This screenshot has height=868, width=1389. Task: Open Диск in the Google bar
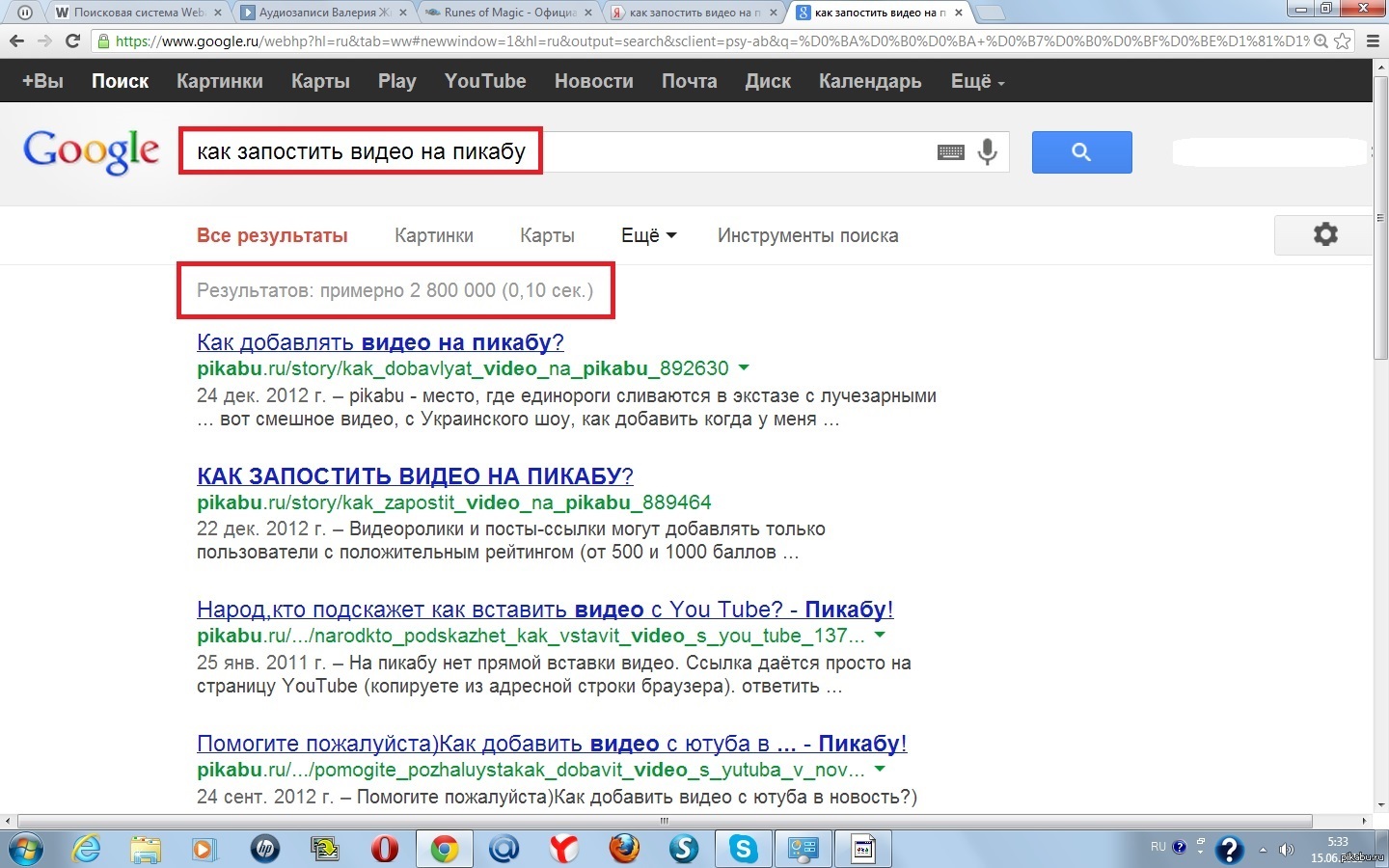click(x=768, y=81)
